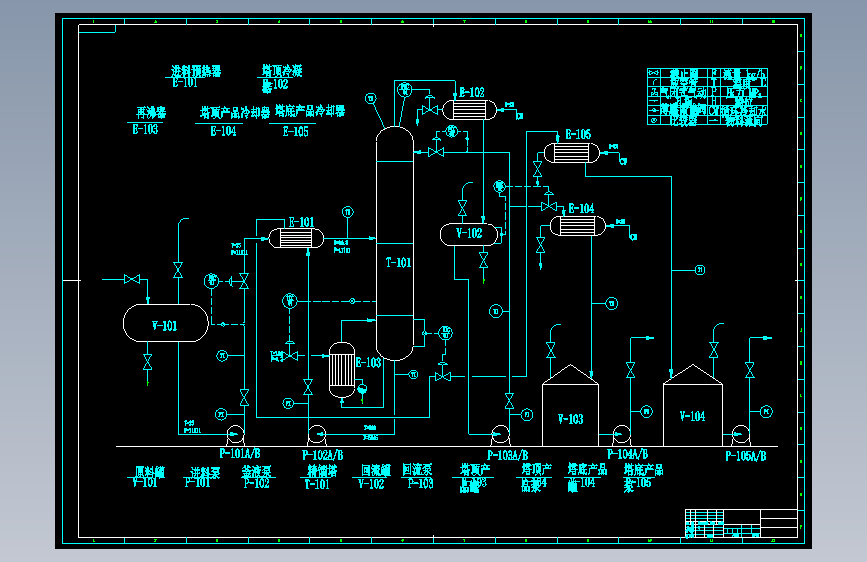Click the drain valve below V-101
The height and width of the screenshot is (562, 867).
pyautogui.click(x=148, y=362)
